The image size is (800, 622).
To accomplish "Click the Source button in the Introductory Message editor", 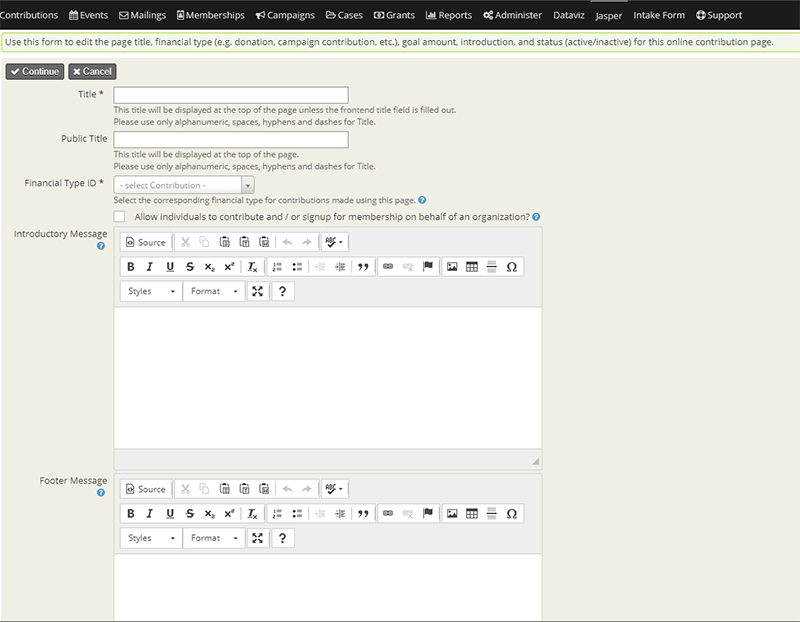I will tap(146, 241).
